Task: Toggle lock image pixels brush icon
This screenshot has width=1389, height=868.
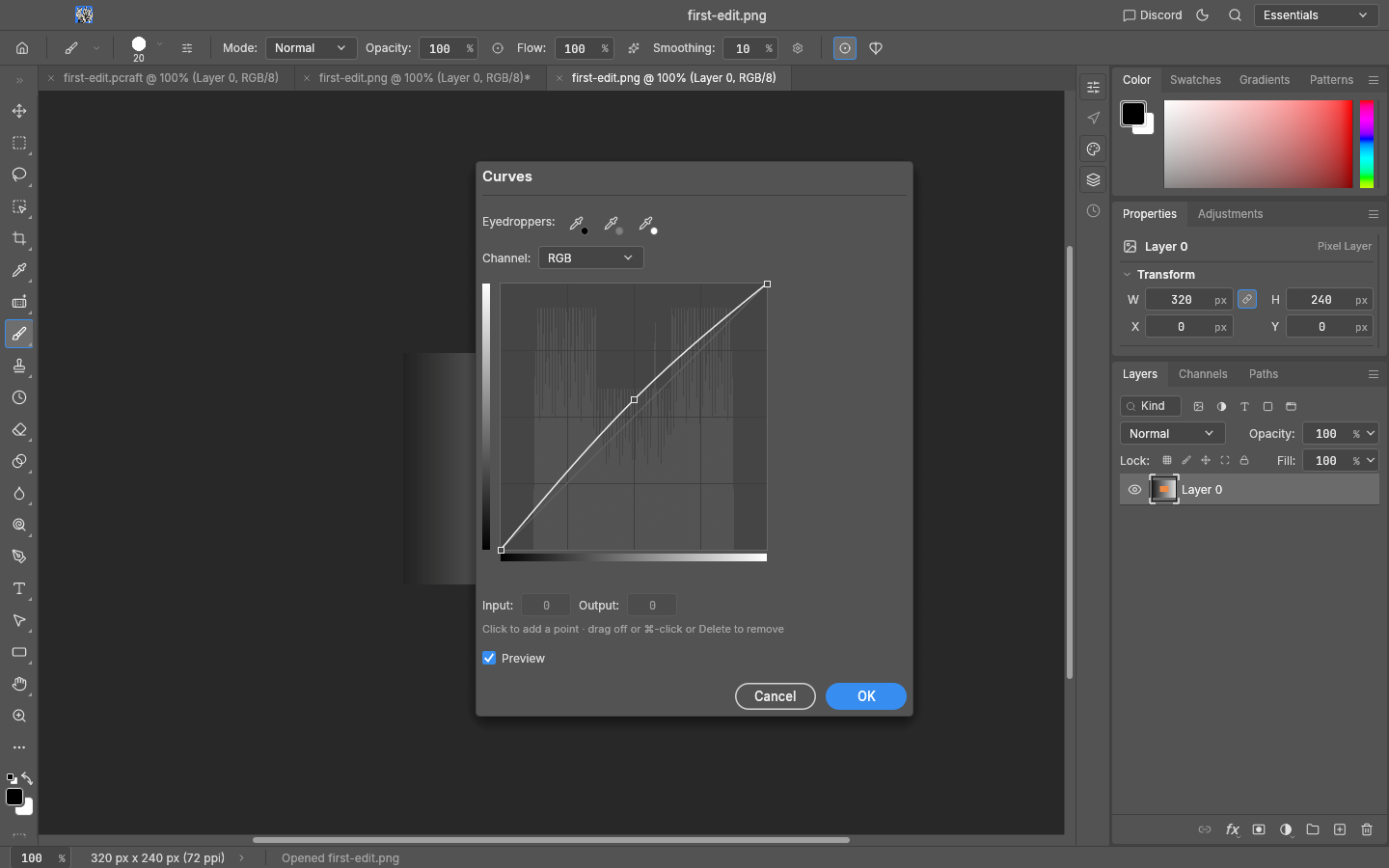Action: (x=1186, y=460)
